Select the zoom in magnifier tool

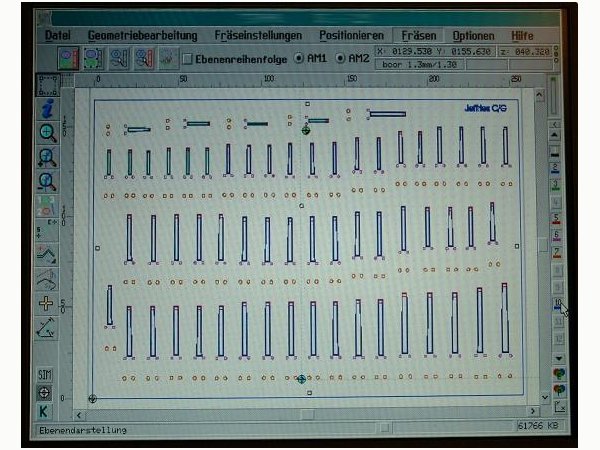click(x=47, y=132)
